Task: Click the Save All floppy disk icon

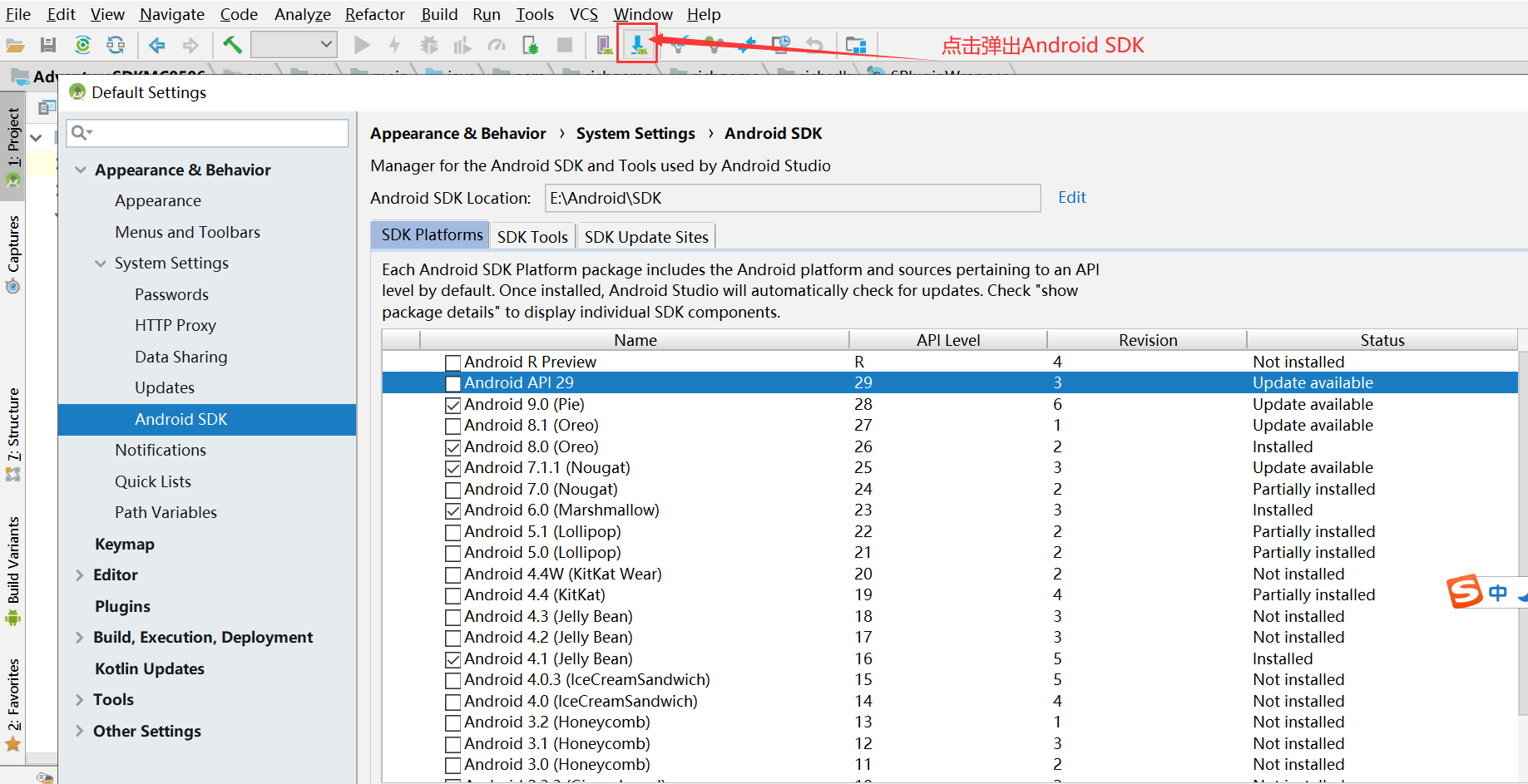Action: tap(48, 45)
